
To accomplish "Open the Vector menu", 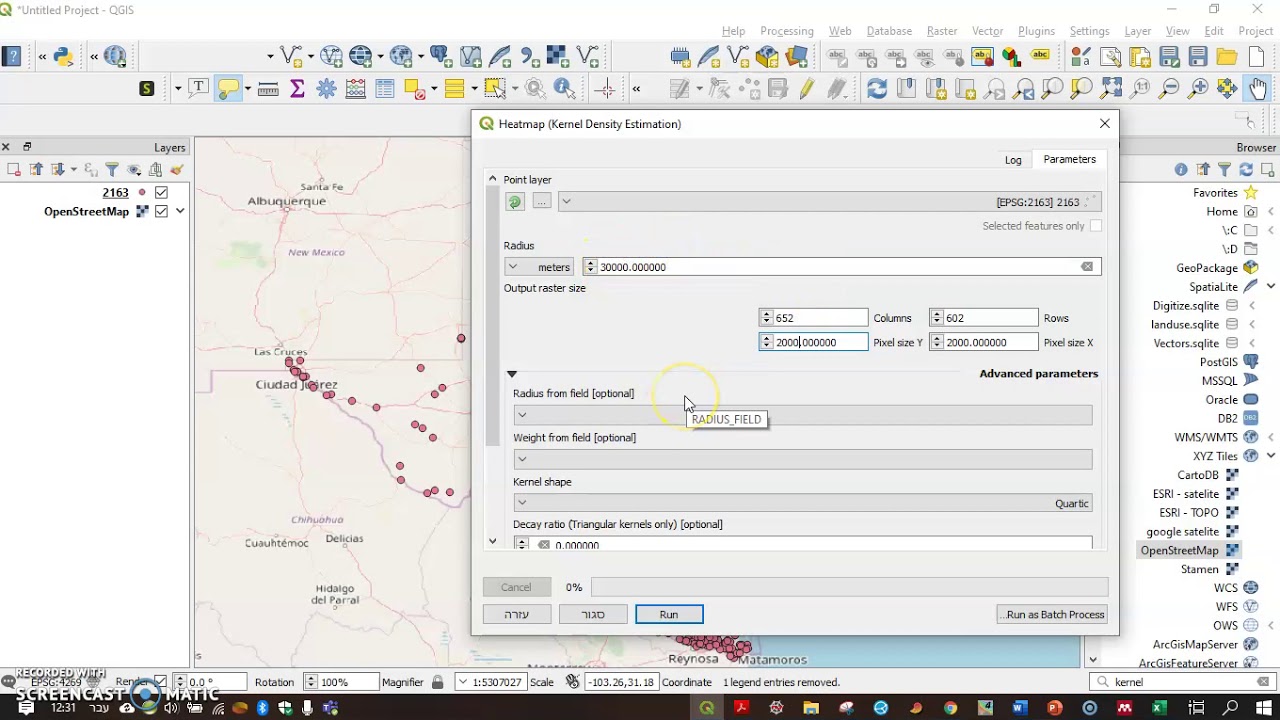I will click(x=988, y=31).
